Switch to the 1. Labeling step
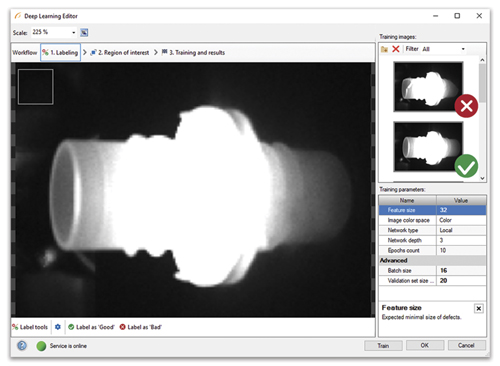The height and width of the screenshot is (366, 500). tap(60, 52)
